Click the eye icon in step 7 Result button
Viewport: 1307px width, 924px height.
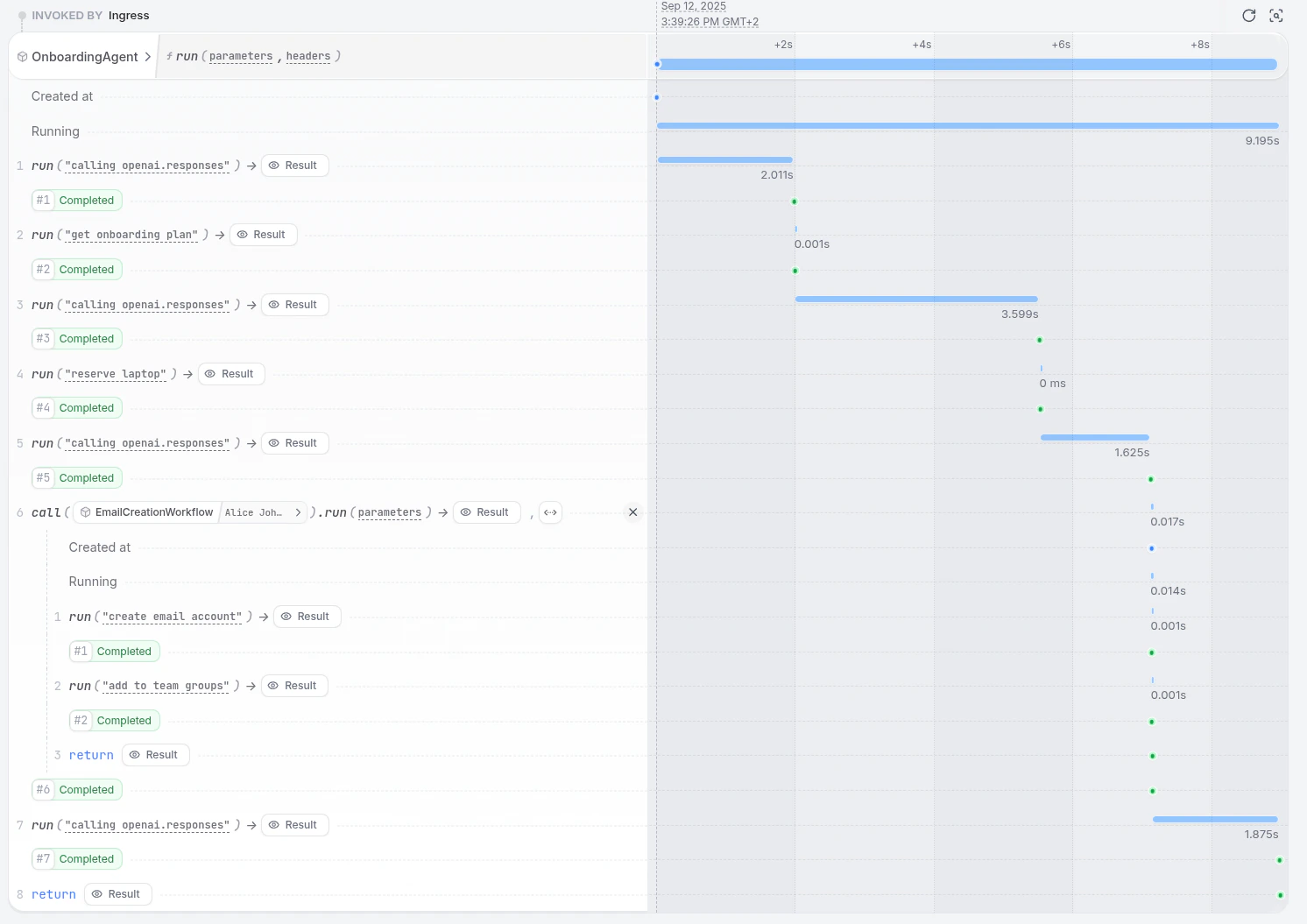[x=274, y=825]
